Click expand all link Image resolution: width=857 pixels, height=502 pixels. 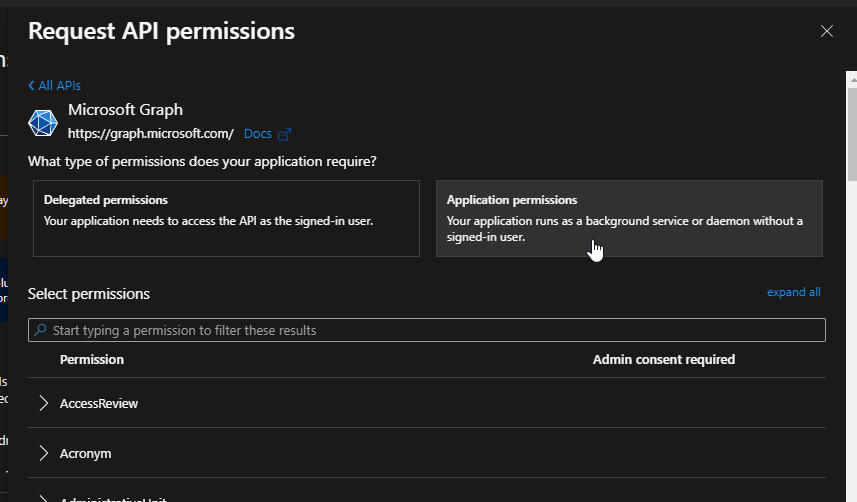click(794, 292)
